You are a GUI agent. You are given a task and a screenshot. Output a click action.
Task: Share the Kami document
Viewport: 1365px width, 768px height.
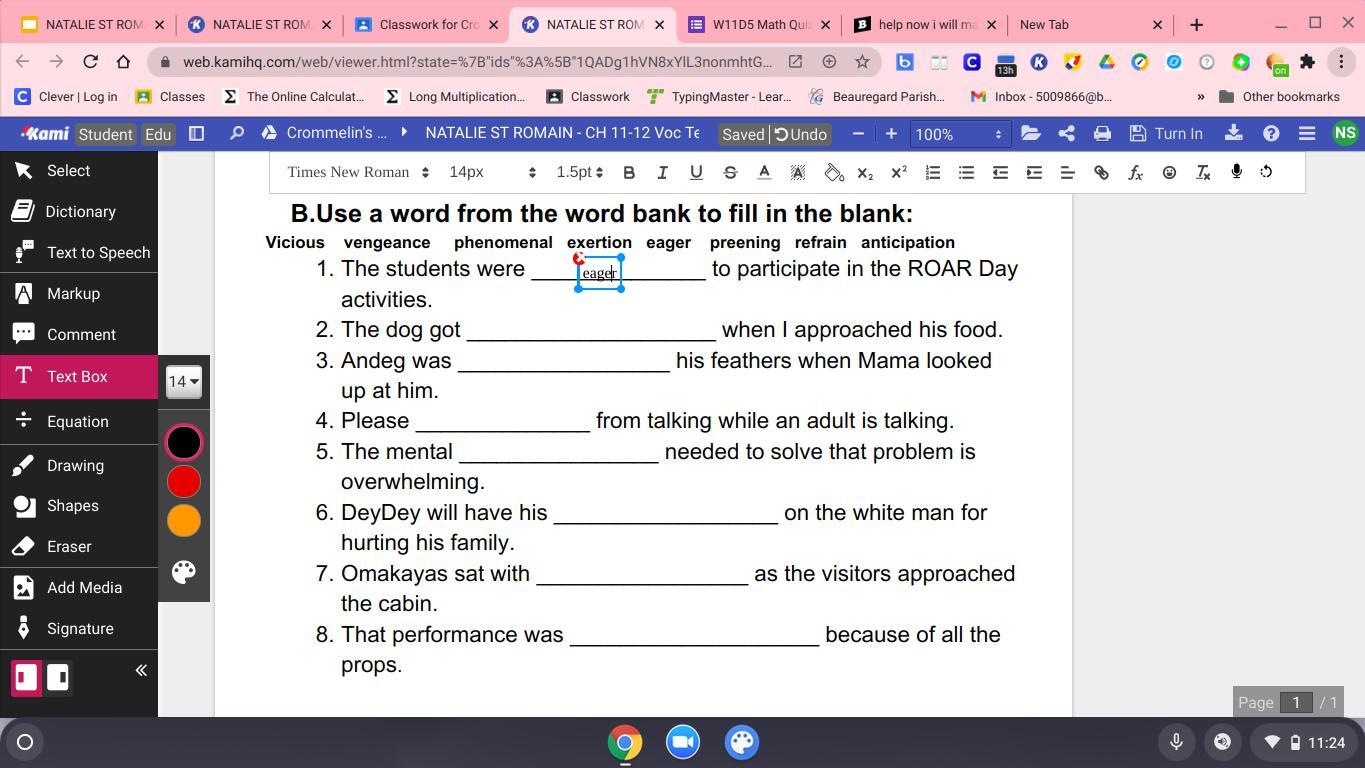click(1067, 133)
